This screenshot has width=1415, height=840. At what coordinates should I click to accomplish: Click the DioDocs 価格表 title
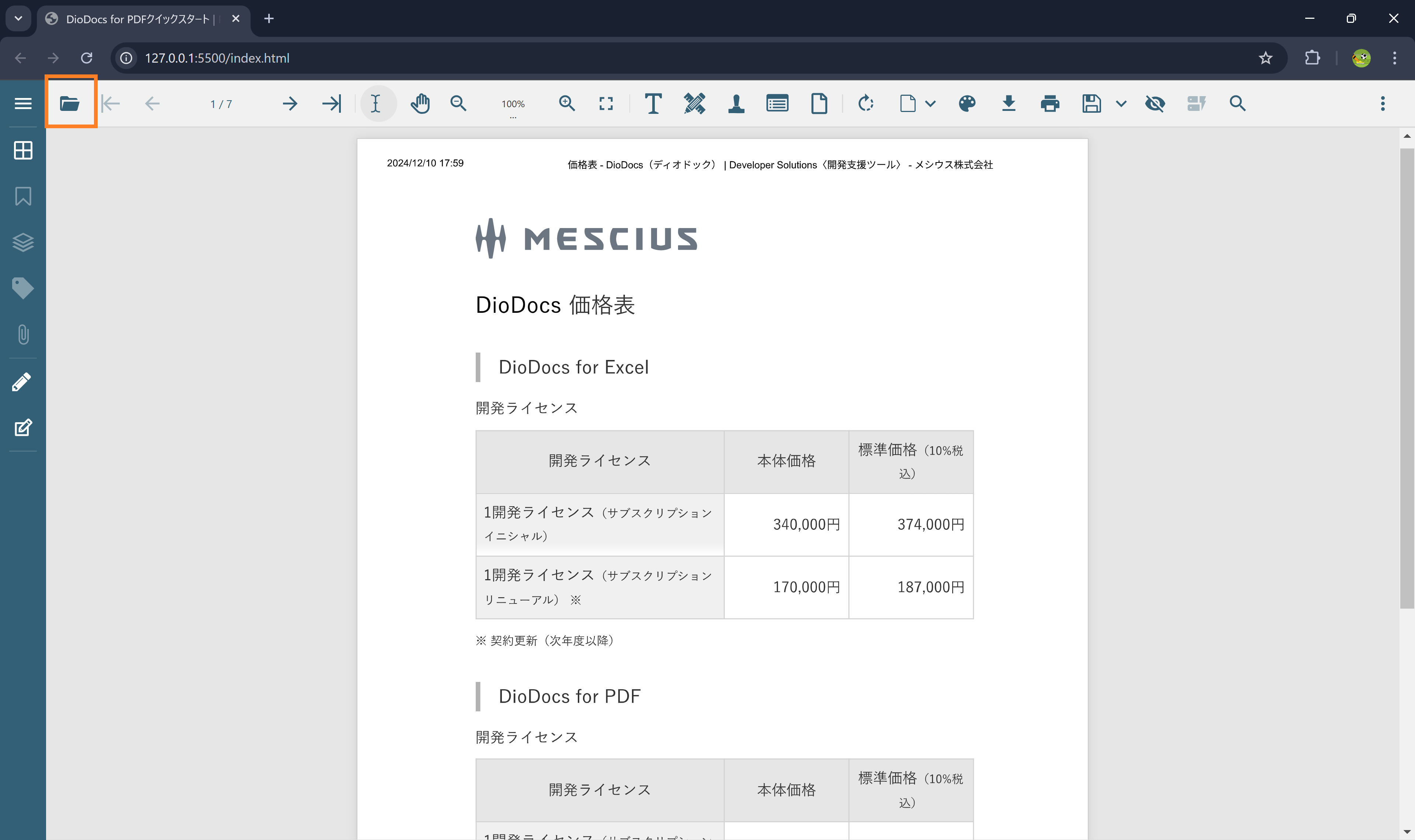pos(555,305)
